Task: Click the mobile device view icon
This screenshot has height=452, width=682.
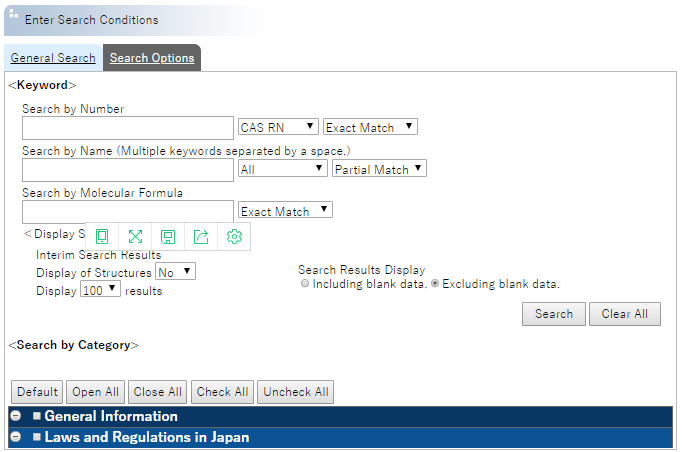Action: point(102,236)
